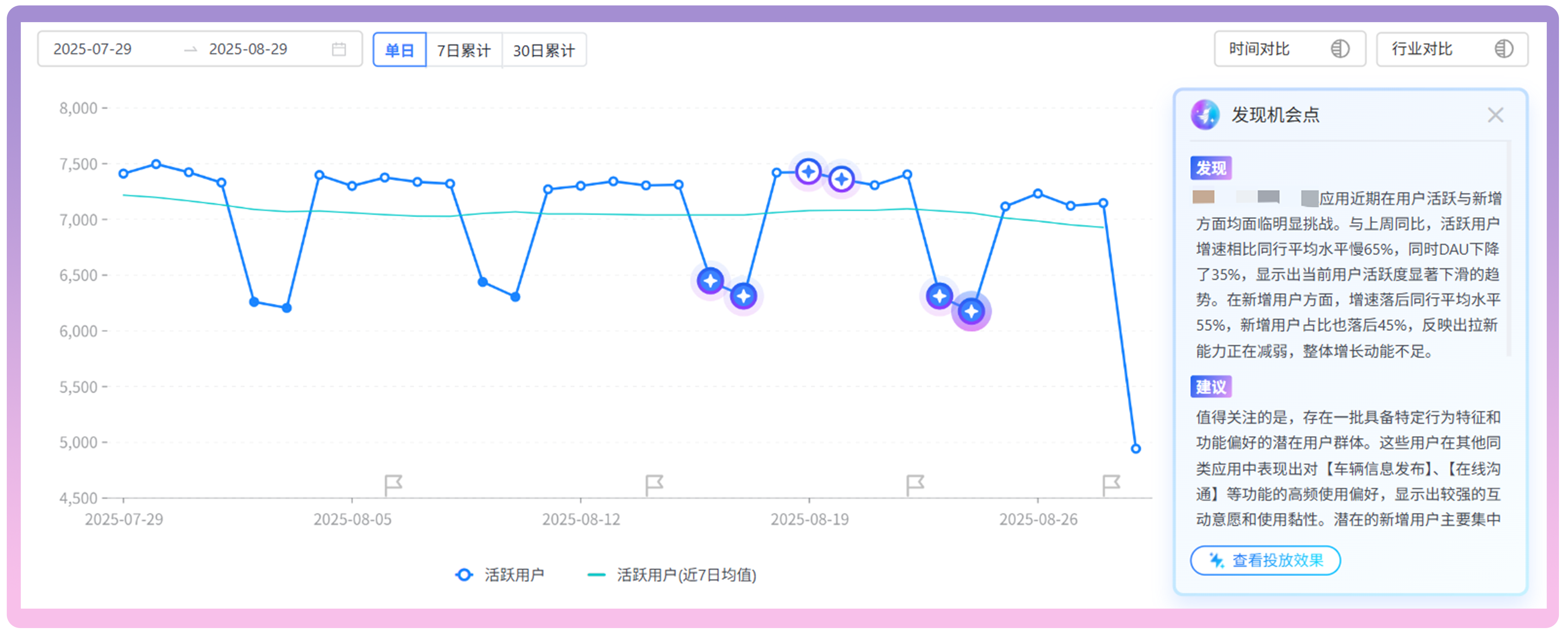
Task: Close the 发现机会点 panel
Action: tap(1495, 115)
